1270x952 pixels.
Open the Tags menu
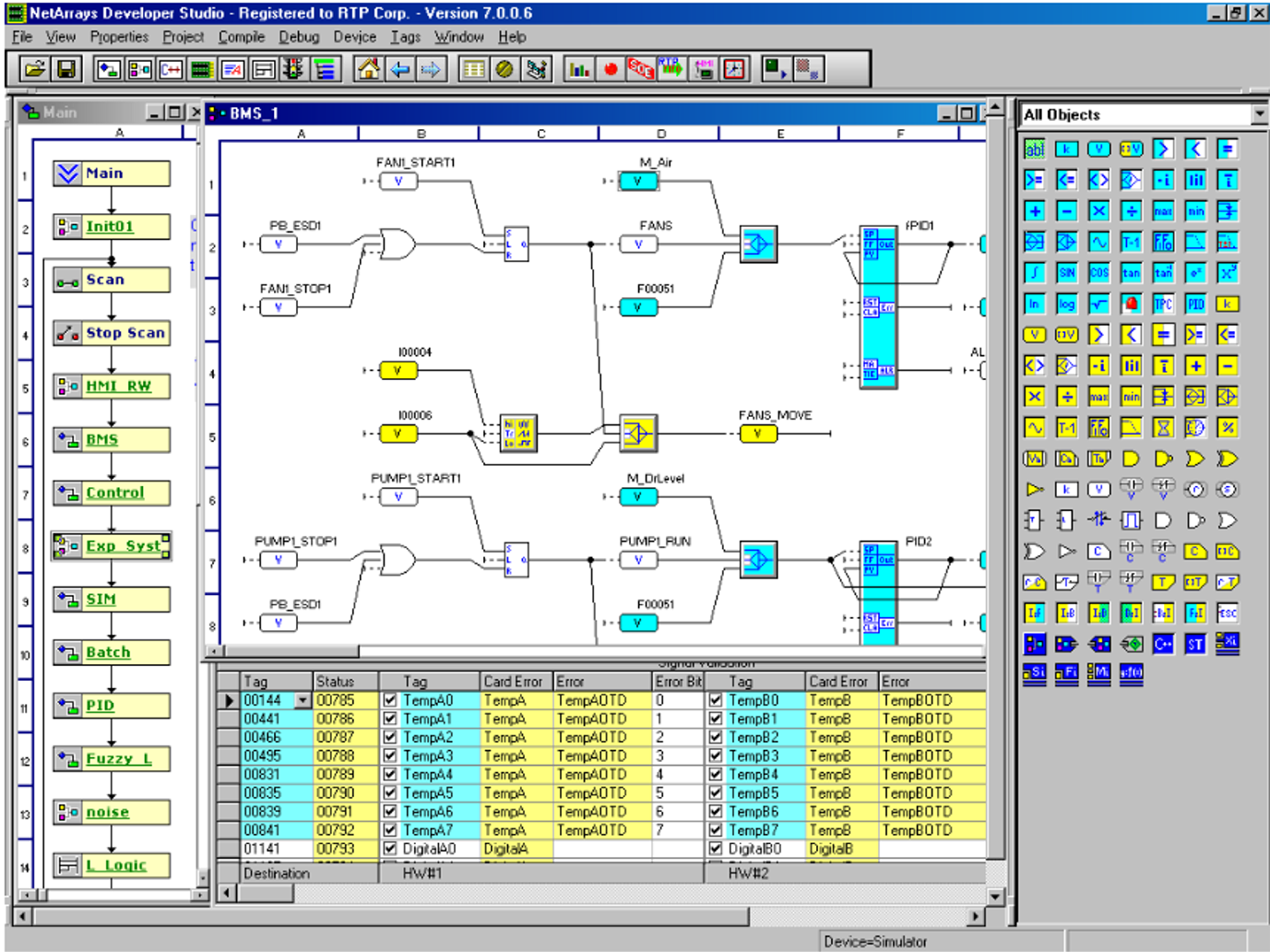pyautogui.click(x=405, y=37)
